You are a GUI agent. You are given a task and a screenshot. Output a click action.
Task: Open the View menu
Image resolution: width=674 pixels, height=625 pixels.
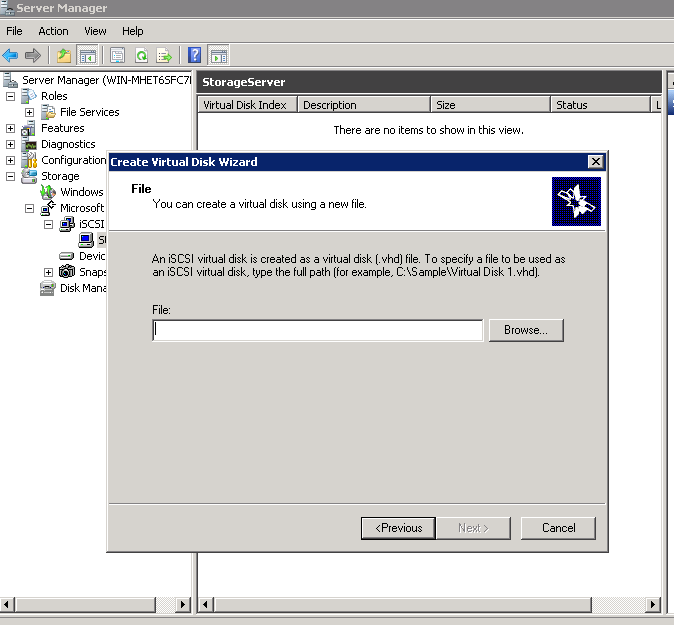click(95, 31)
